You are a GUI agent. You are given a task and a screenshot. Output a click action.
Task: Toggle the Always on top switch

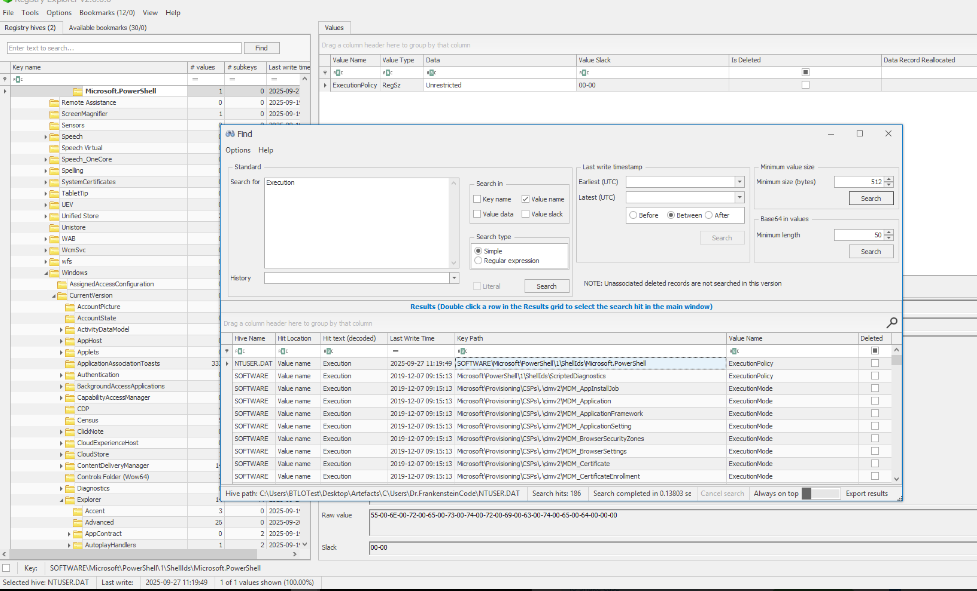click(x=821, y=493)
